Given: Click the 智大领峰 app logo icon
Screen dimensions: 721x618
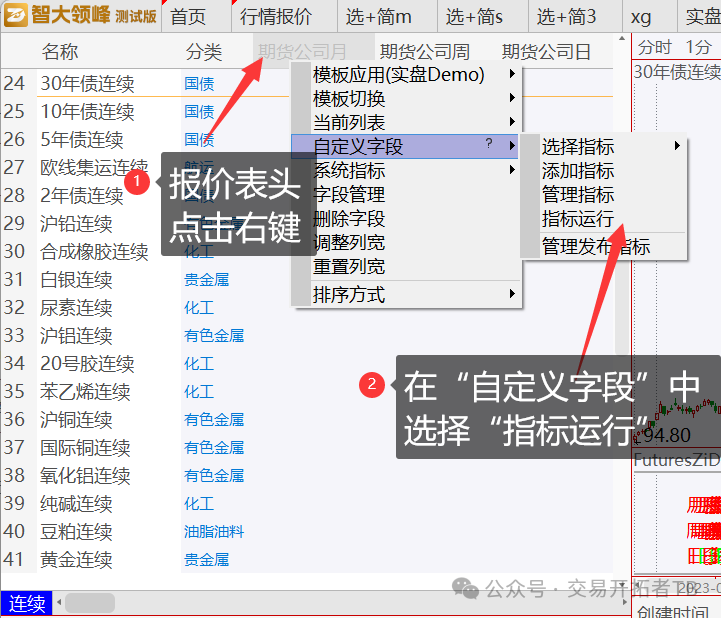Looking at the screenshot, I should tap(15, 15).
